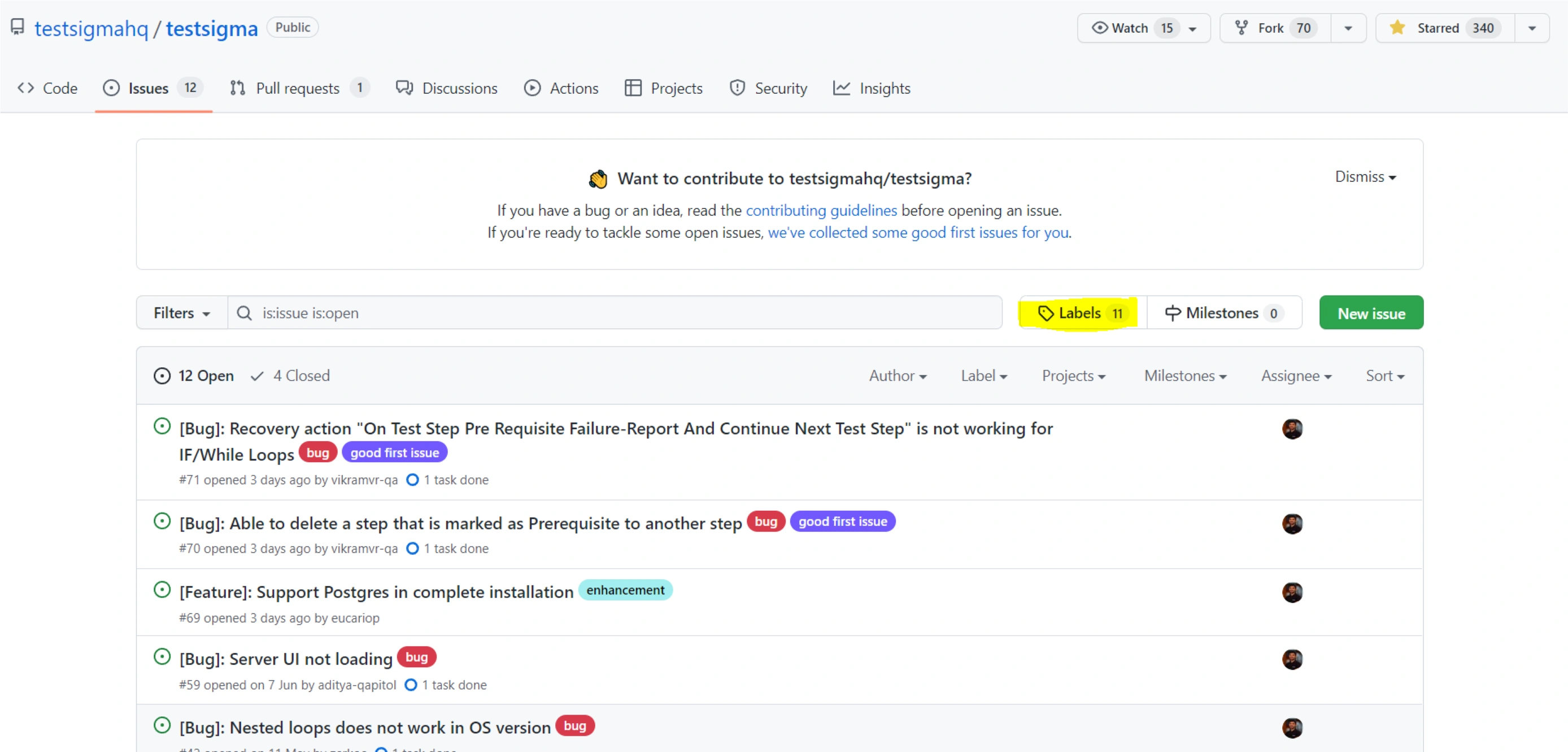Click the assignee avatar on the Postgres feature issue
Viewport: 1568px width, 752px height.
tap(1292, 593)
